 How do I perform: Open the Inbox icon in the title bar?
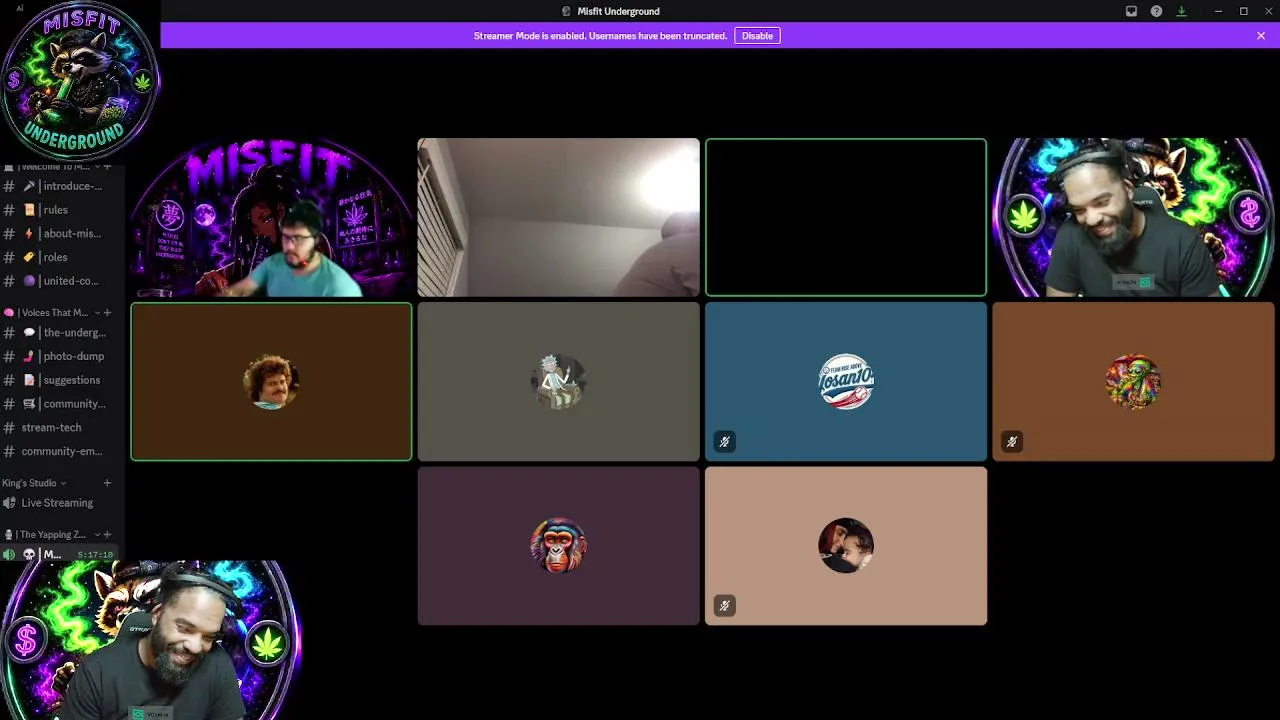point(1131,11)
